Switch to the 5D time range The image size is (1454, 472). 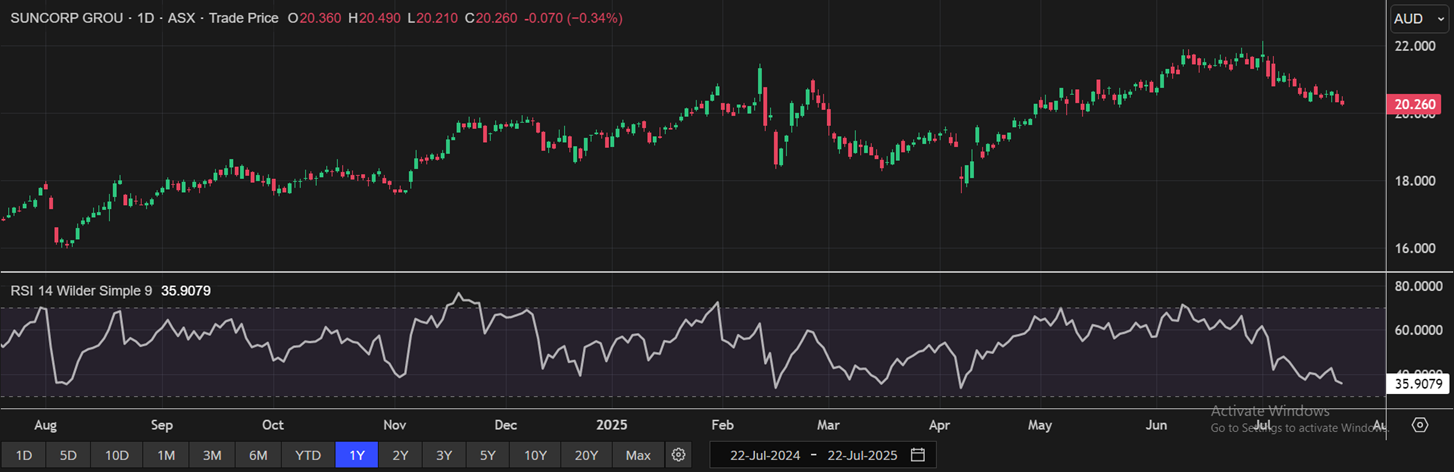[x=68, y=455]
